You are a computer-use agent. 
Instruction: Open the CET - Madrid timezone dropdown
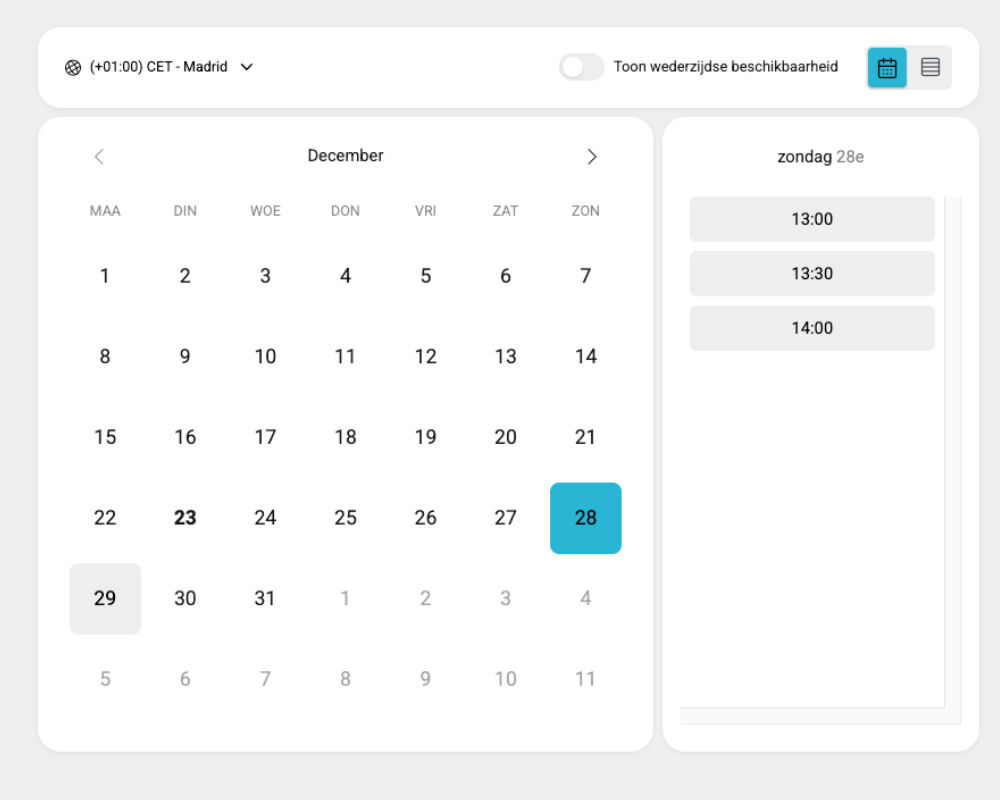tap(159, 67)
